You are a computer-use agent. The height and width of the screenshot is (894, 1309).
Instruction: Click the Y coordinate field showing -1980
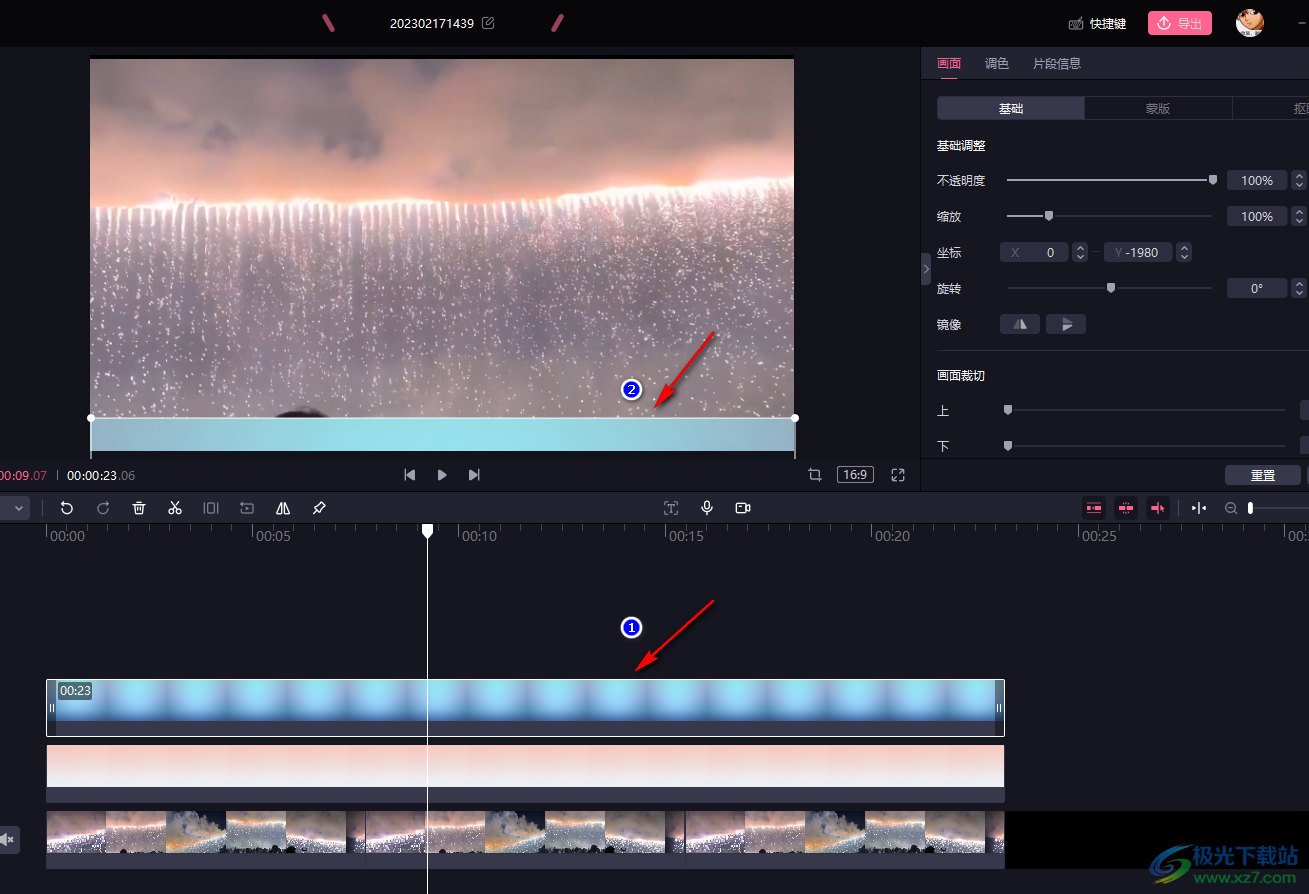click(x=1139, y=252)
